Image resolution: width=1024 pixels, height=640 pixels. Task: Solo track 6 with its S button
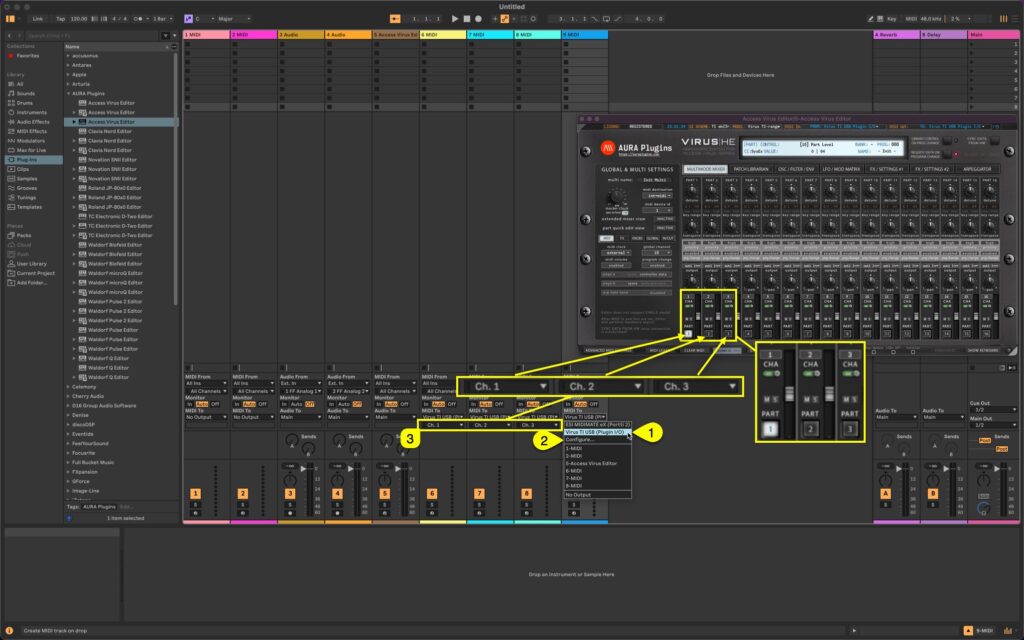[432, 504]
